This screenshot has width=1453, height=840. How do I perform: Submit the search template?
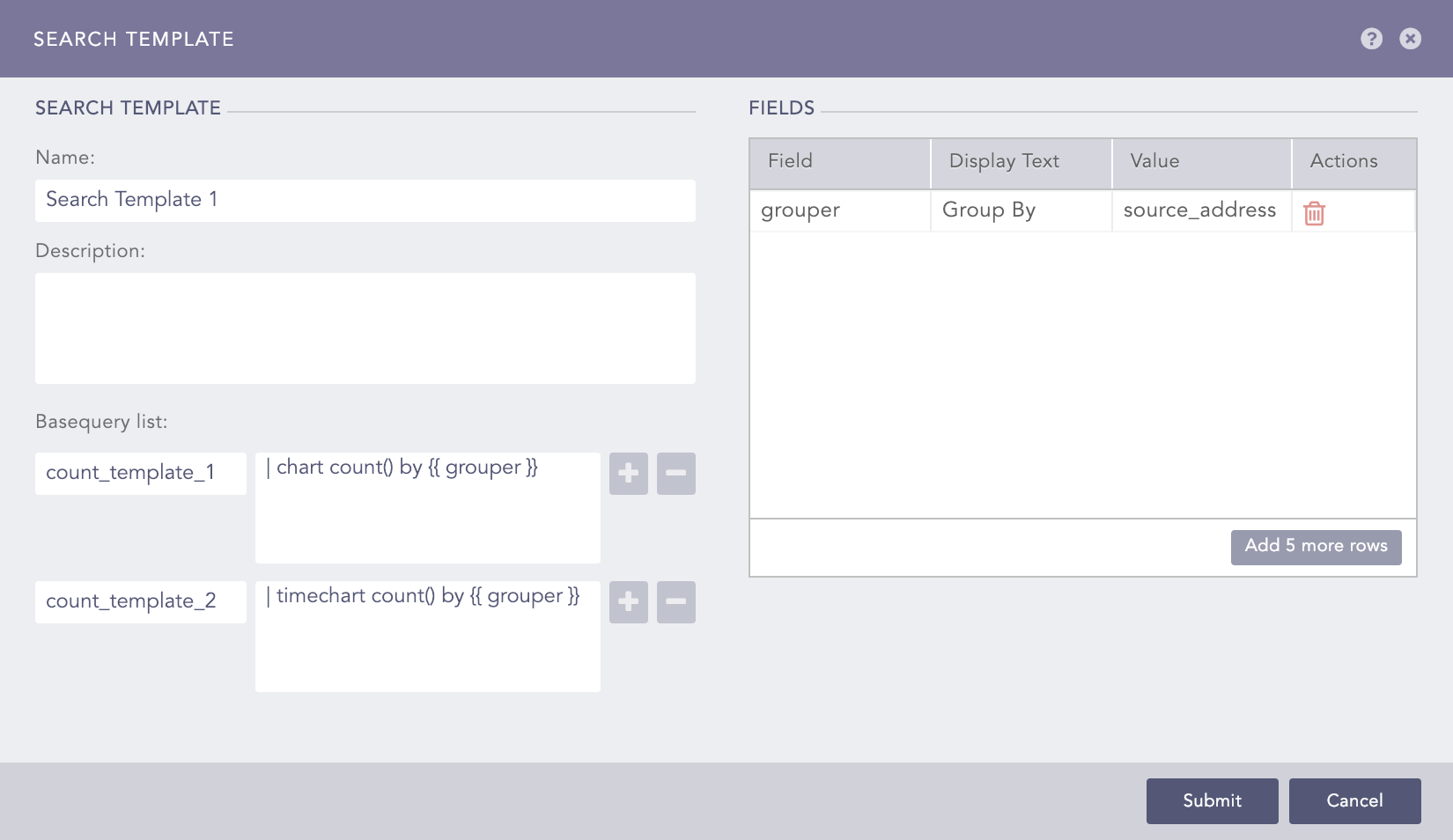(1212, 800)
